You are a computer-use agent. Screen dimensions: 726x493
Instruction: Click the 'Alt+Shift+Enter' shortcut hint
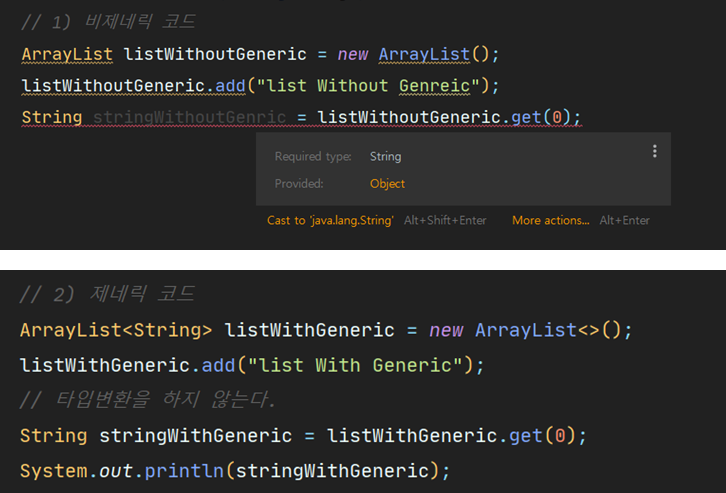445,220
